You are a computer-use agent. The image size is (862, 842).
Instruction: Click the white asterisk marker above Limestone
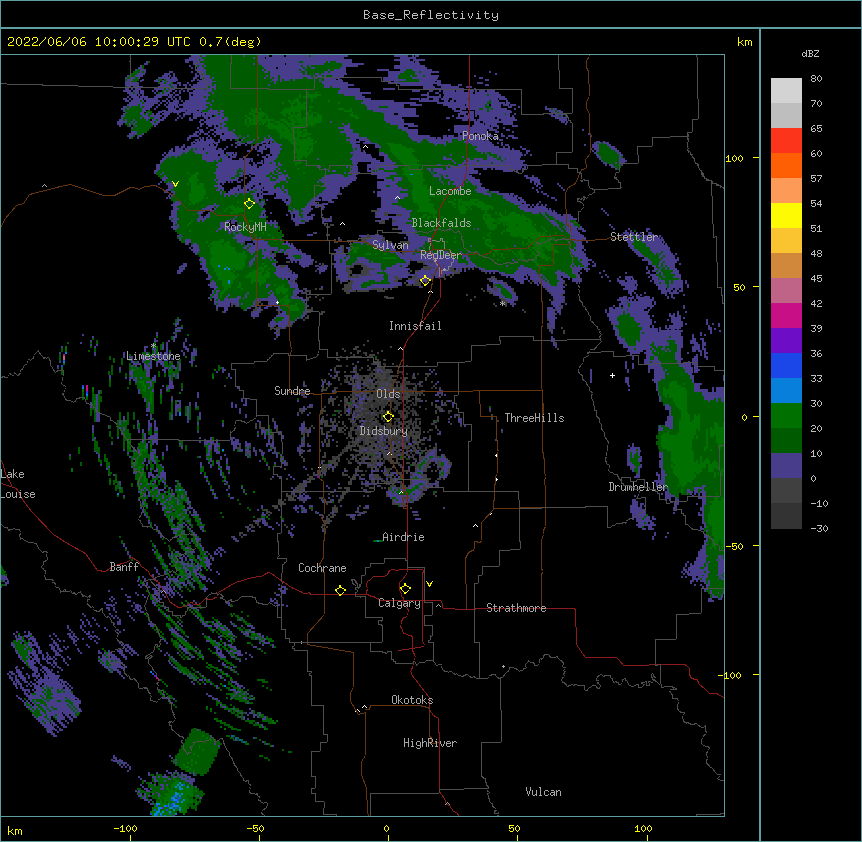[153, 346]
